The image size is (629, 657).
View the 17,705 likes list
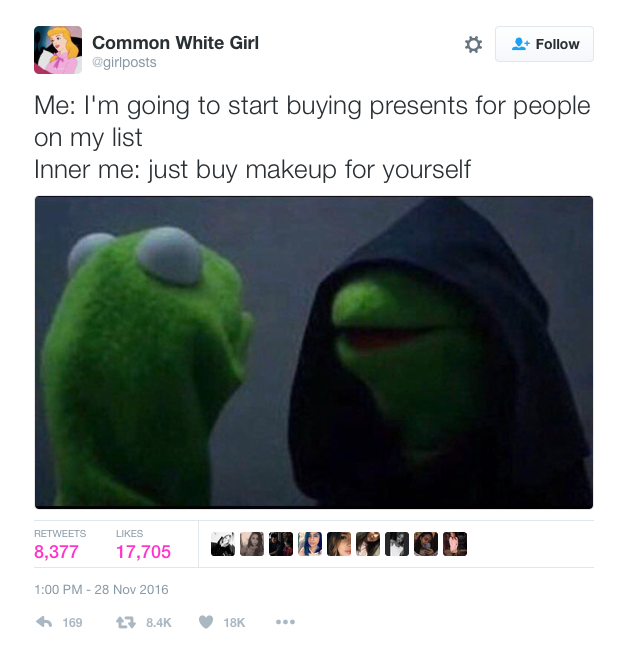coord(143,552)
